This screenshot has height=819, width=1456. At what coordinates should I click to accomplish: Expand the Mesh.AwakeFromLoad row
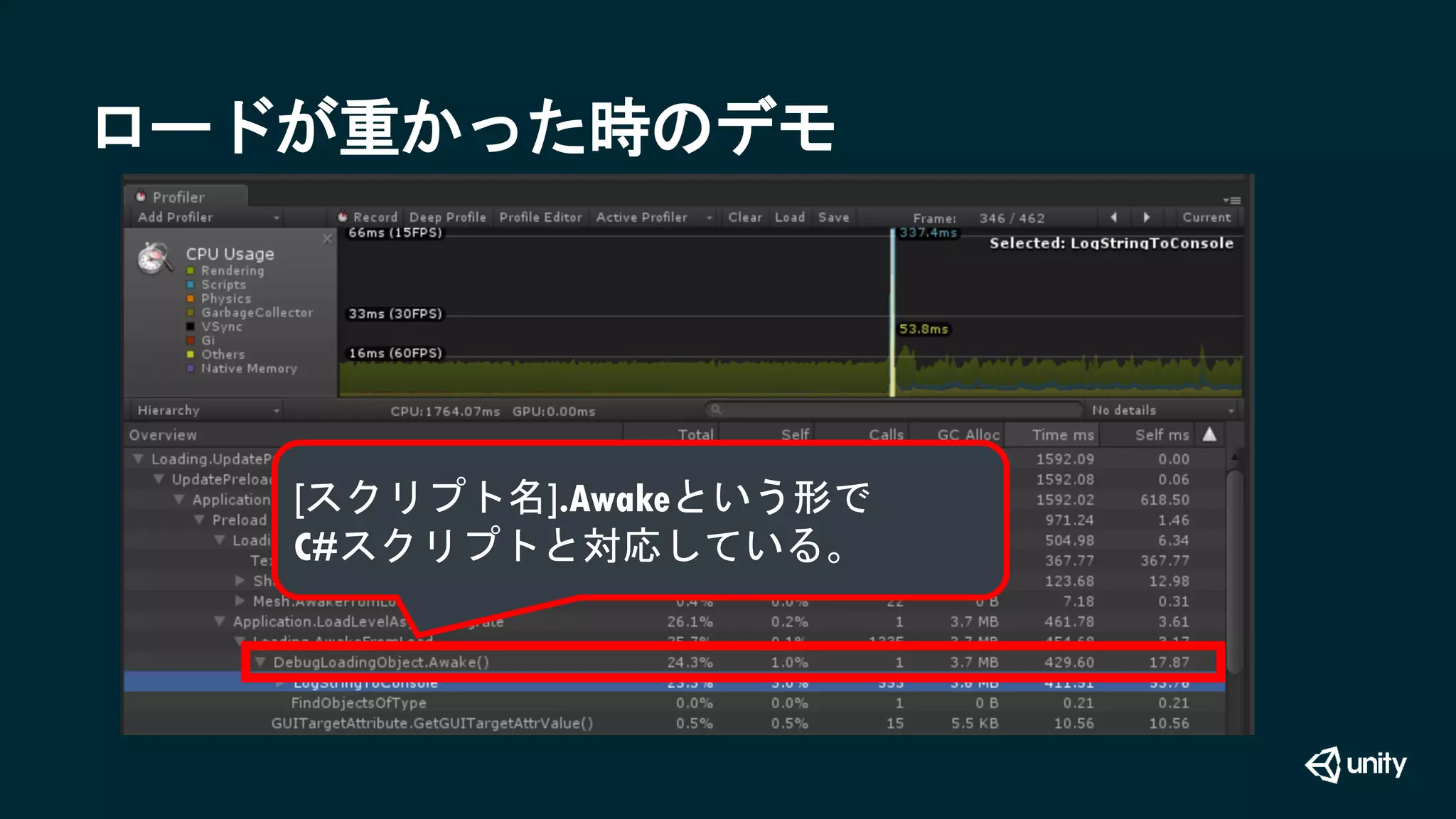(x=240, y=601)
